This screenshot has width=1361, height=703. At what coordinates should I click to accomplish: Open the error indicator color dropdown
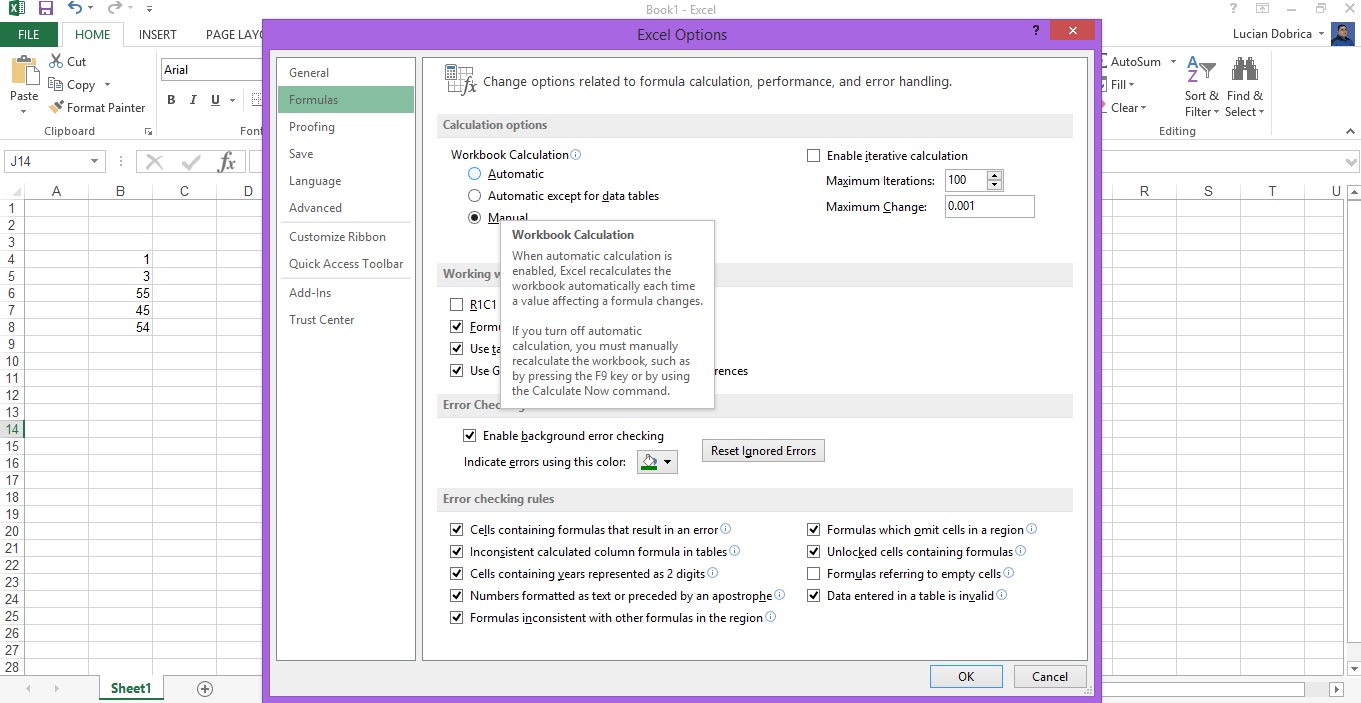pyautogui.click(x=667, y=462)
